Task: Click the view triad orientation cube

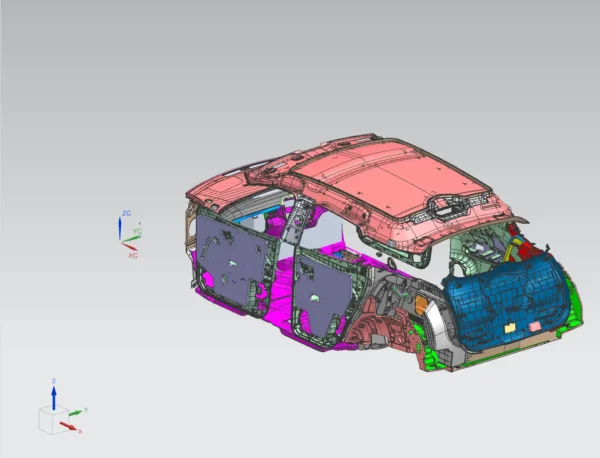Action: coord(54,420)
